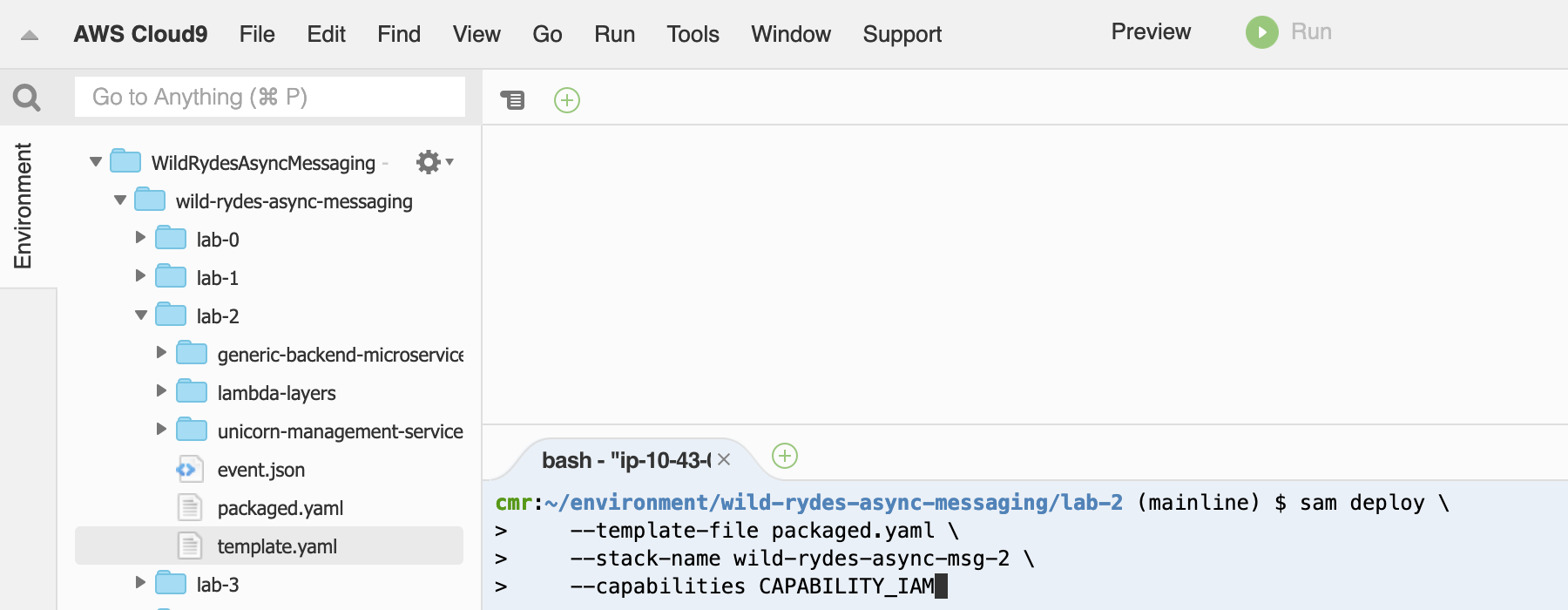Click the lambda-layers folder icon
Viewport: 1568px width, 610px height.
192,391
